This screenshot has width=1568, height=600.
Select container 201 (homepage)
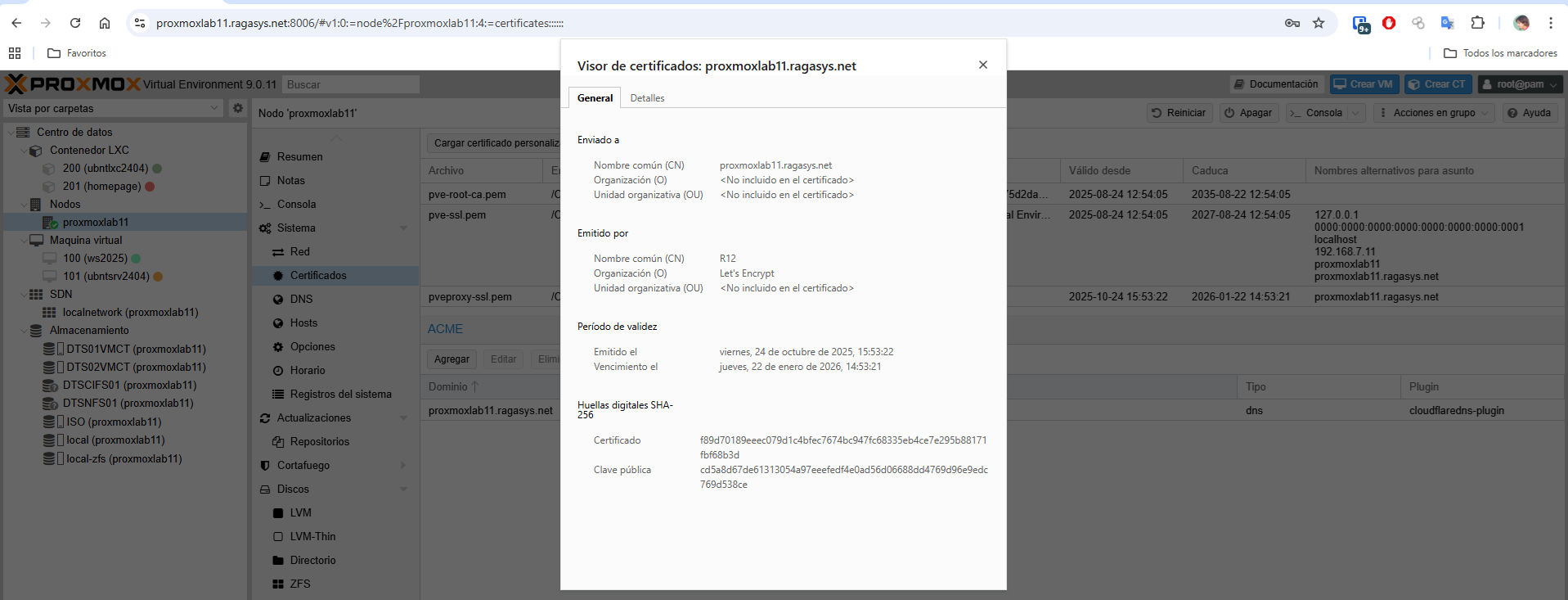click(x=101, y=186)
